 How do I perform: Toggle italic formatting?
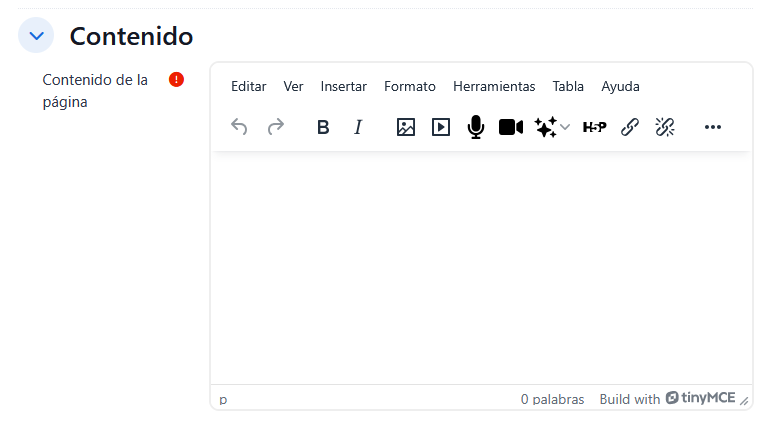pyautogui.click(x=358, y=127)
